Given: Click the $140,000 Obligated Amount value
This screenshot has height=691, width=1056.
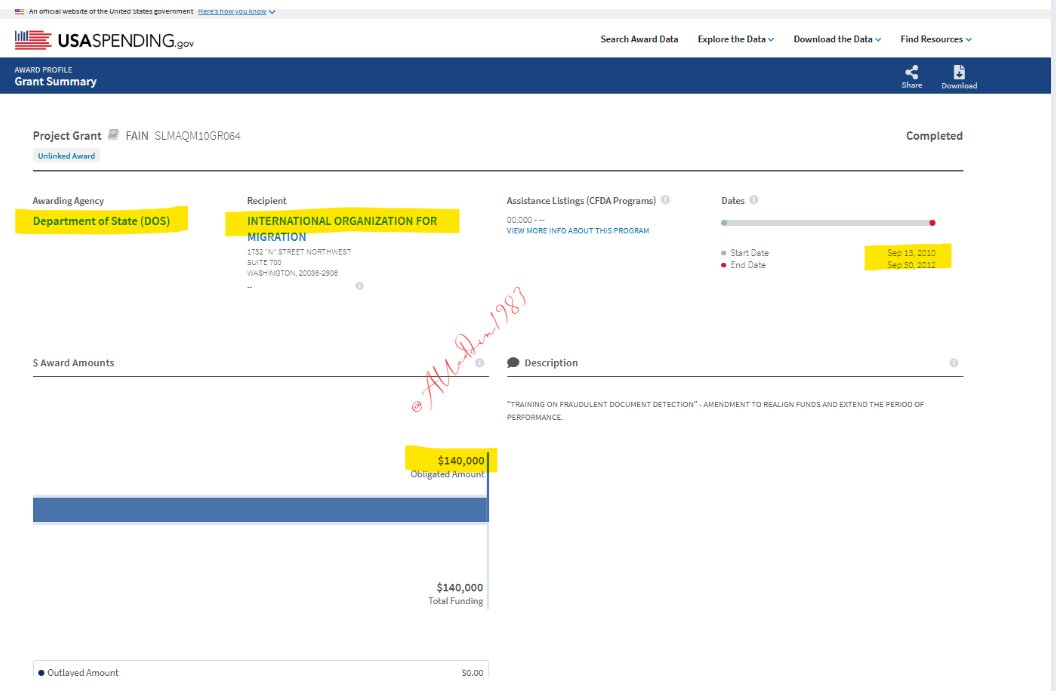Looking at the screenshot, I should [461, 461].
